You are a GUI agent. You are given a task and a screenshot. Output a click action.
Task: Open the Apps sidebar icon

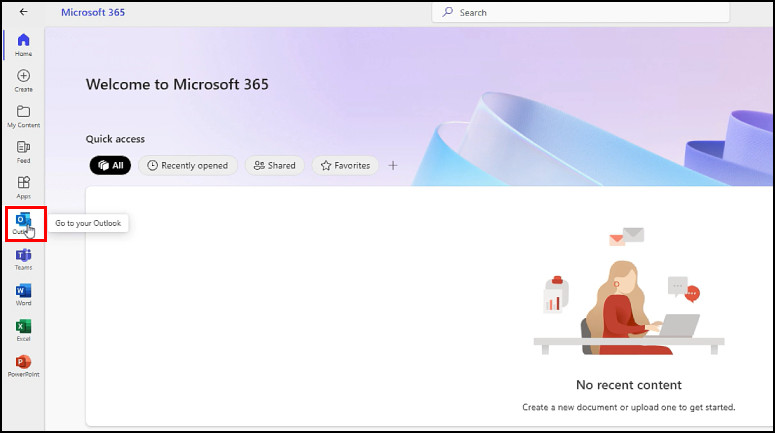pos(23,188)
